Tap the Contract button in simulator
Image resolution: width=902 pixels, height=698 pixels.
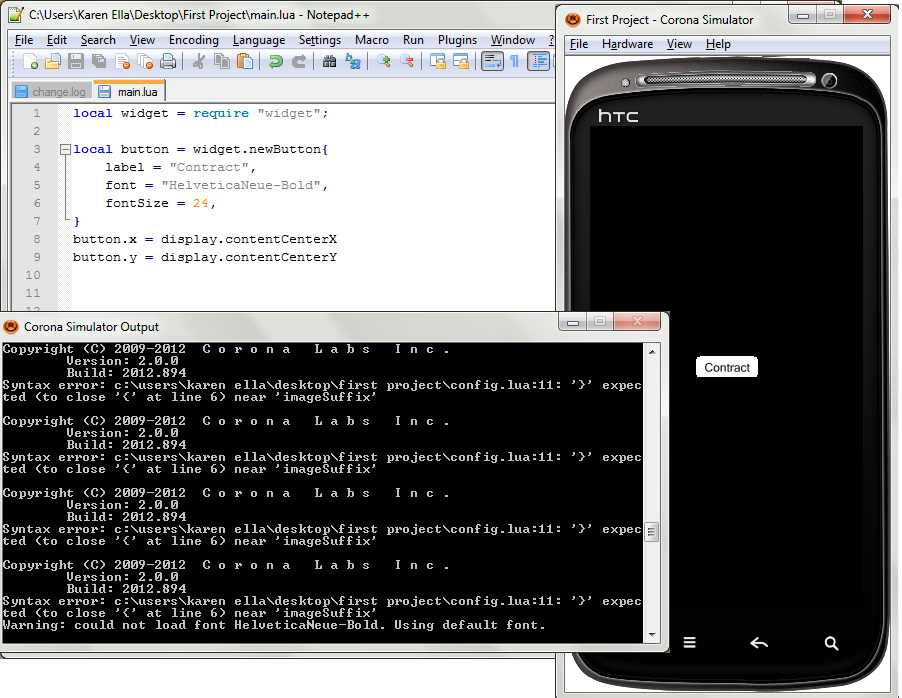coord(727,367)
